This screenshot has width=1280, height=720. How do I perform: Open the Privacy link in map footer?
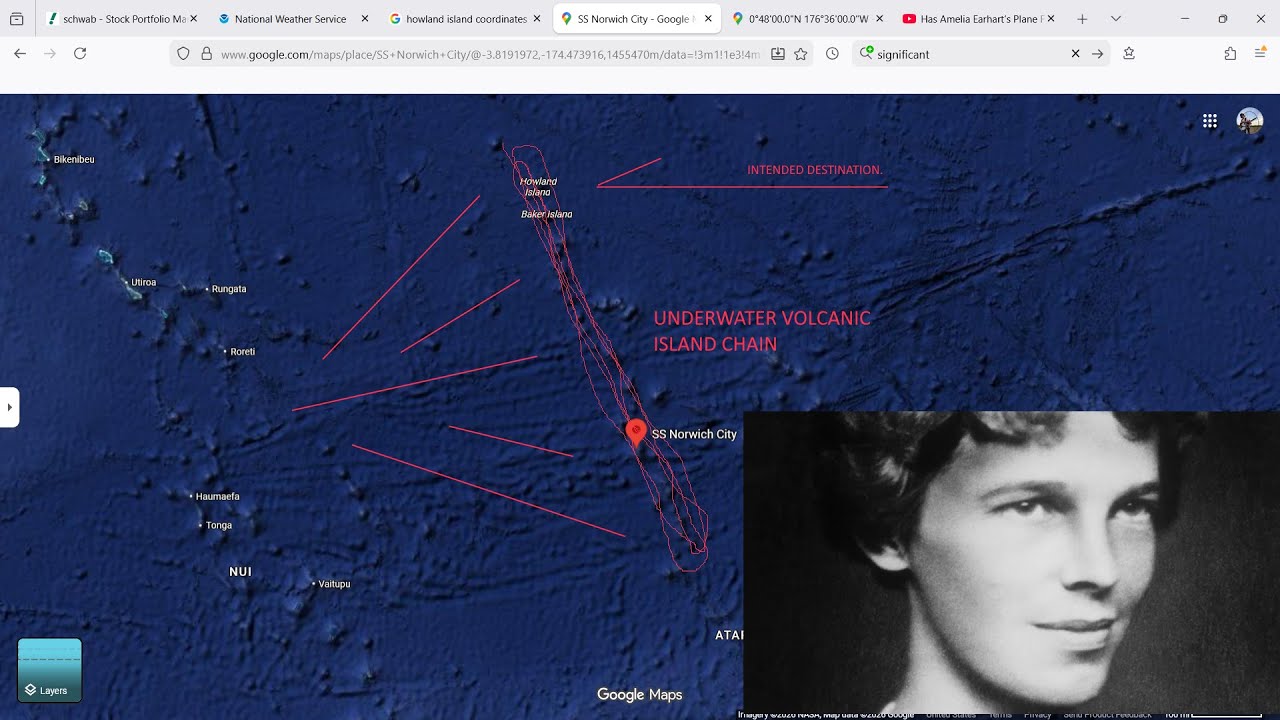tap(1037, 715)
